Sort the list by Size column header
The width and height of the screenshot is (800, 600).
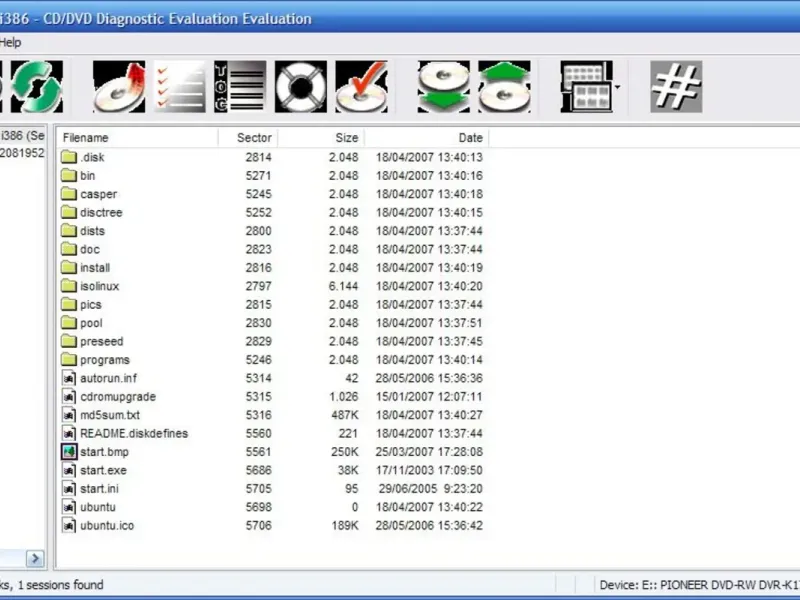[x=321, y=138]
